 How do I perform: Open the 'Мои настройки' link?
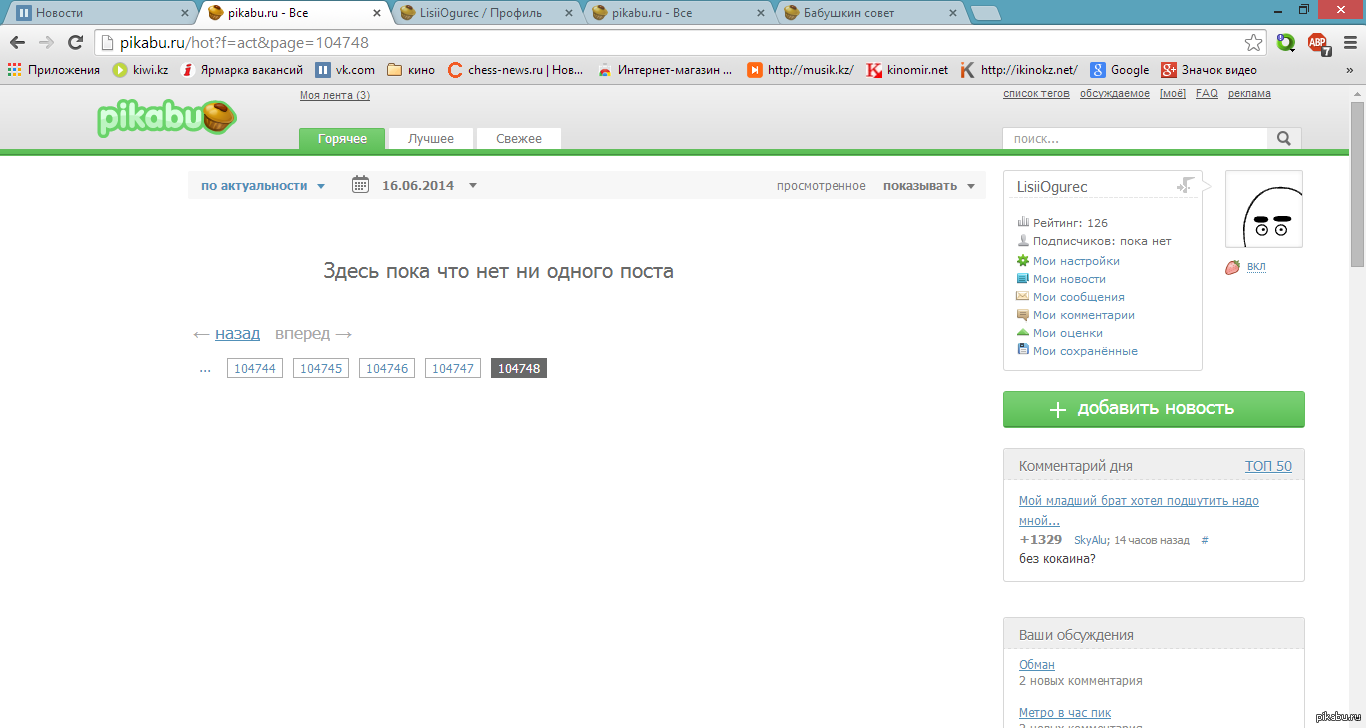click(x=1076, y=261)
